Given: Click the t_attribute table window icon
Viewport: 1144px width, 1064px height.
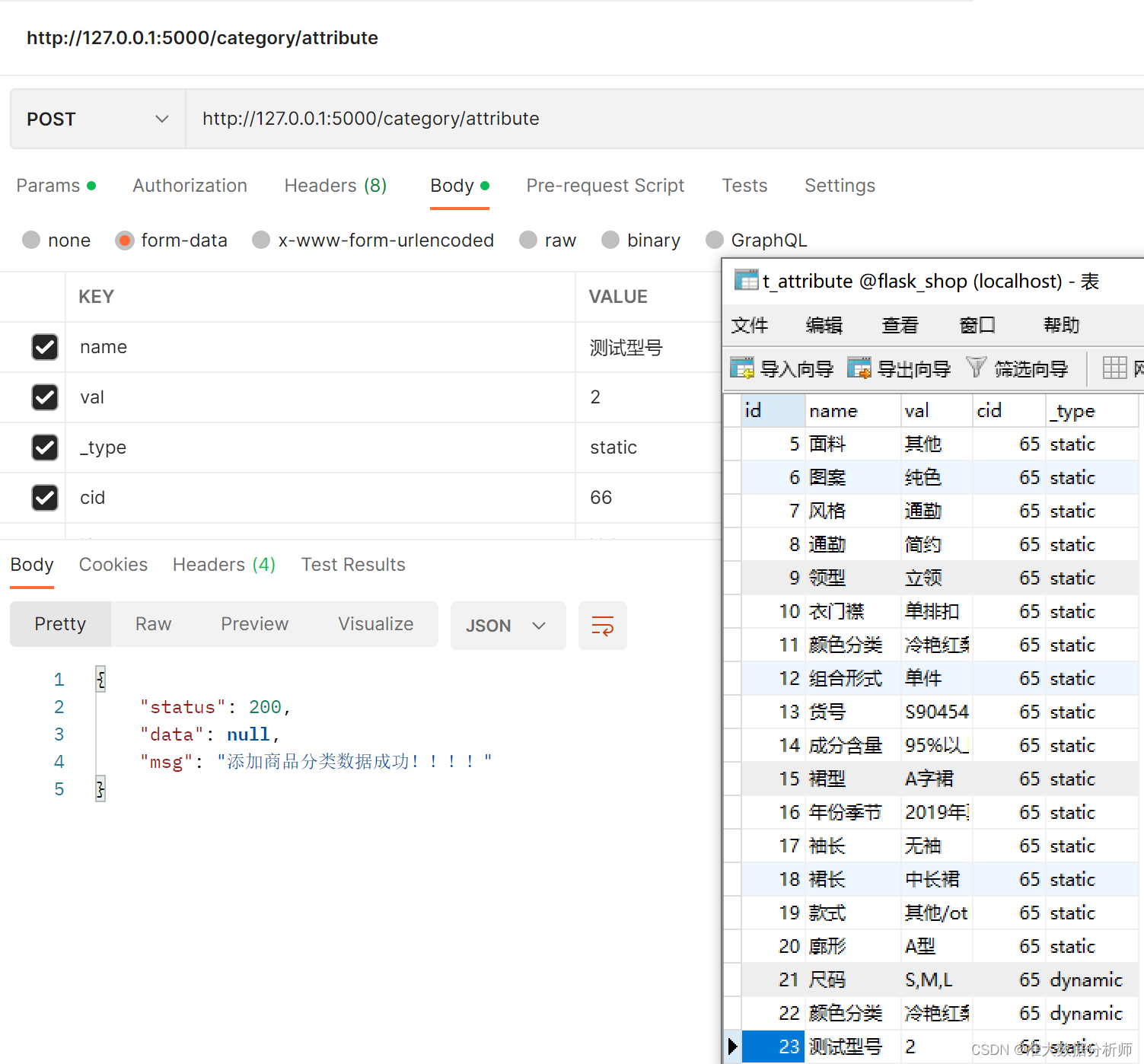Looking at the screenshot, I should pos(746,281).
